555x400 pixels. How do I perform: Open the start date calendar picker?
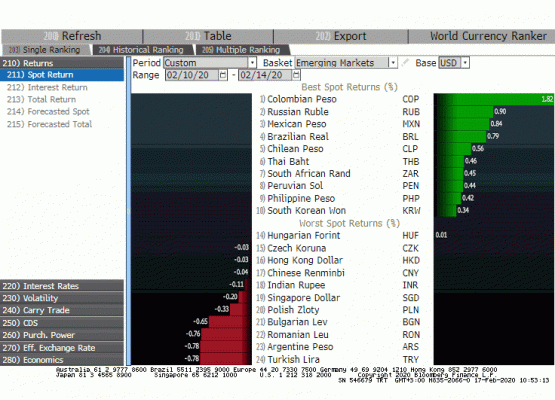223,75
